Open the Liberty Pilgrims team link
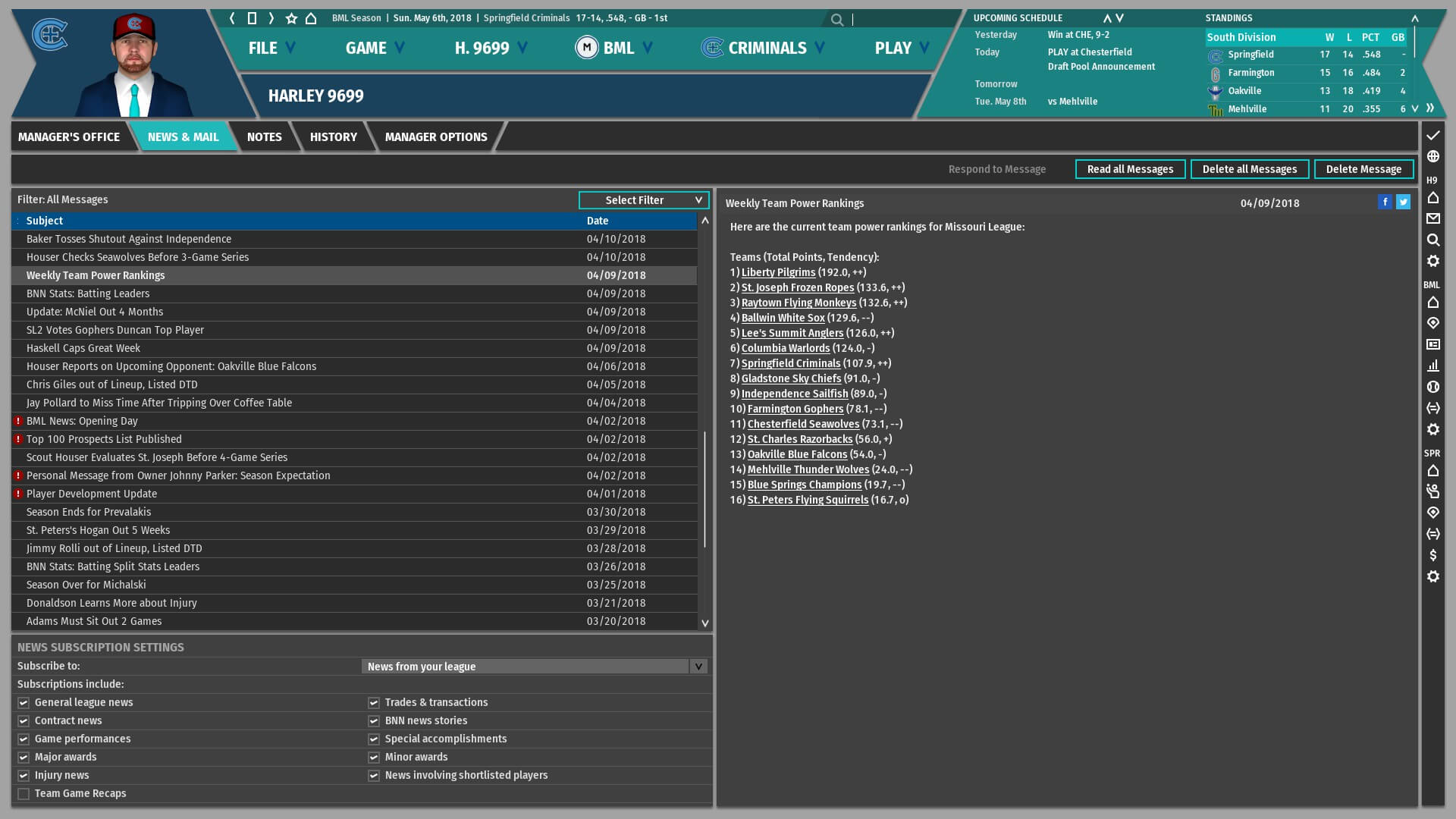This screenshot has width=1456, height=819. pyautogui.click(x=778, y=272)
